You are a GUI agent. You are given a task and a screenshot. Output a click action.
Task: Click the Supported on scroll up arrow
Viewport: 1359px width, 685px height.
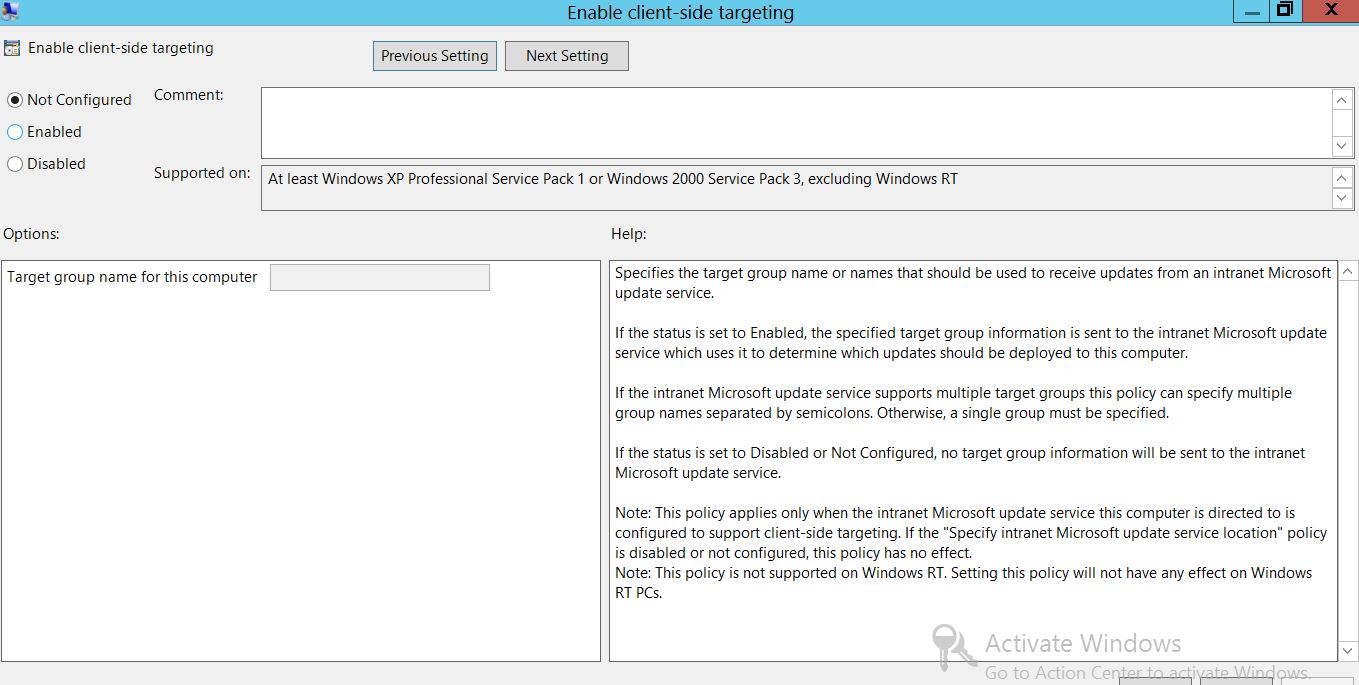1343,178
